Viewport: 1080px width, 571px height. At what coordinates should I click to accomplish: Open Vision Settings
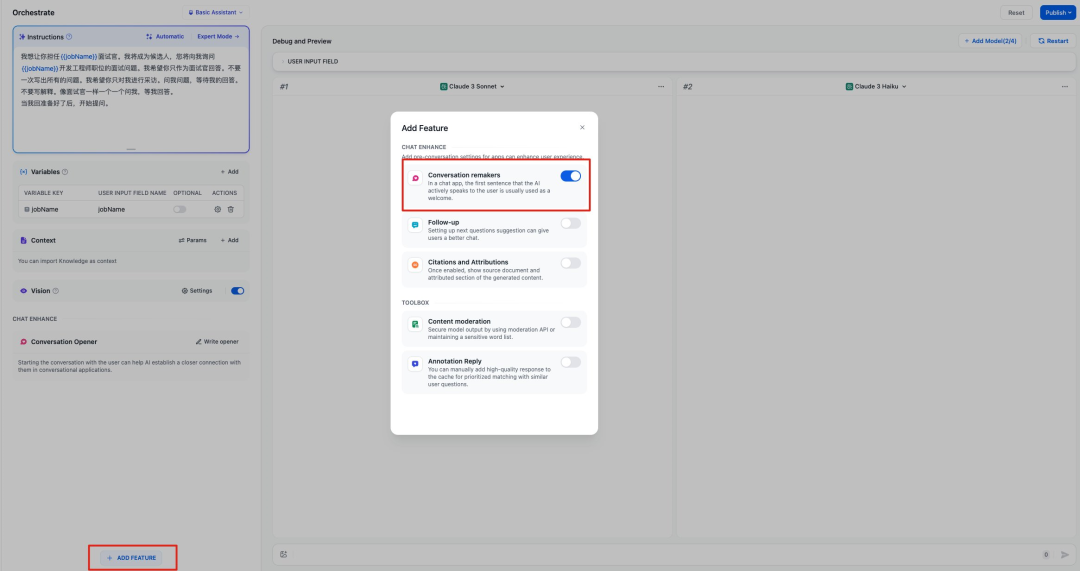click(197, 291)
